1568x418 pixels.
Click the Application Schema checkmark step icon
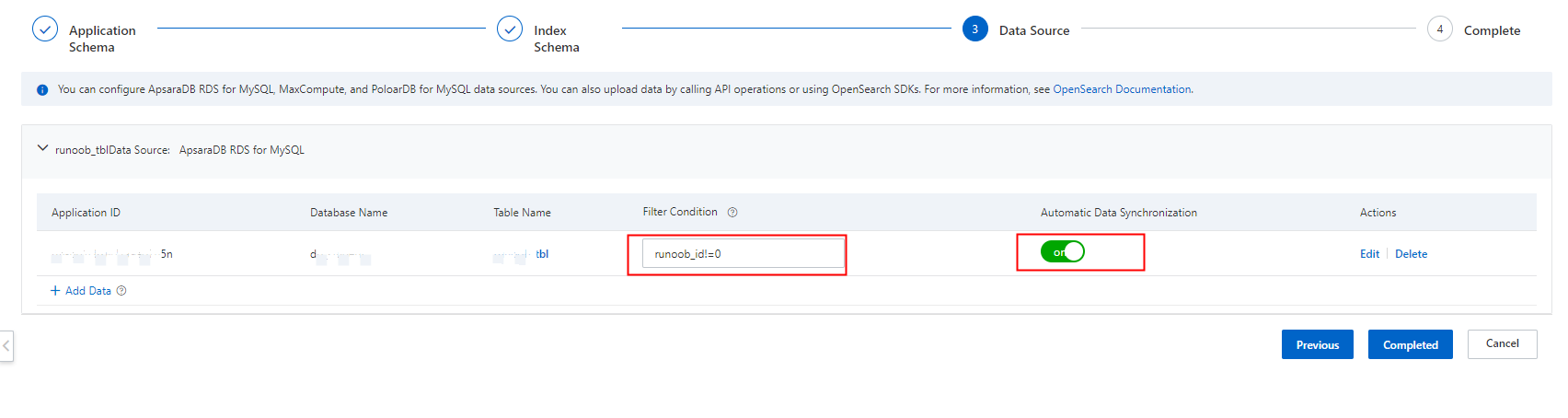[45, 29]
